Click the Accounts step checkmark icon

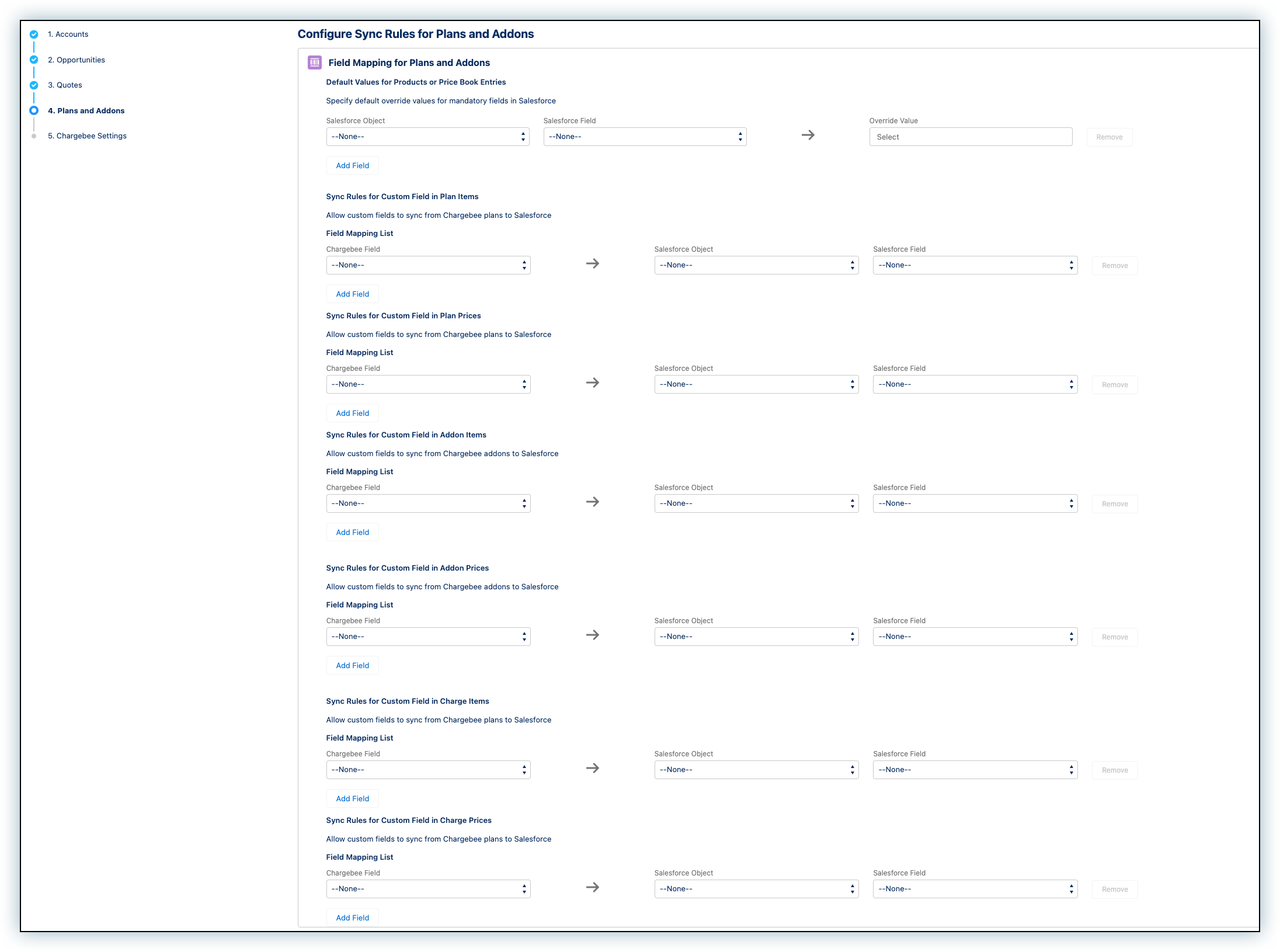(x=34, y=34)
